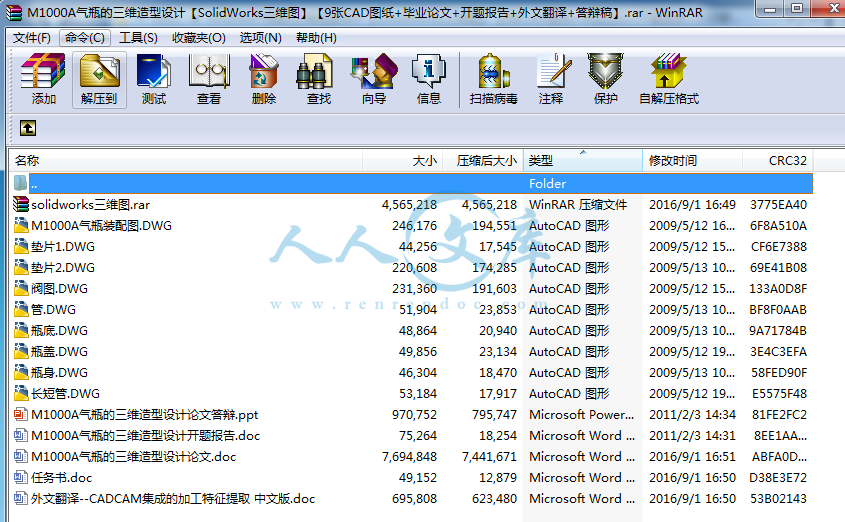Select M1000A气瓶的三维造型设计论文.doc file name
This screenshot has height=522, width=845.
tap(134, 457)
